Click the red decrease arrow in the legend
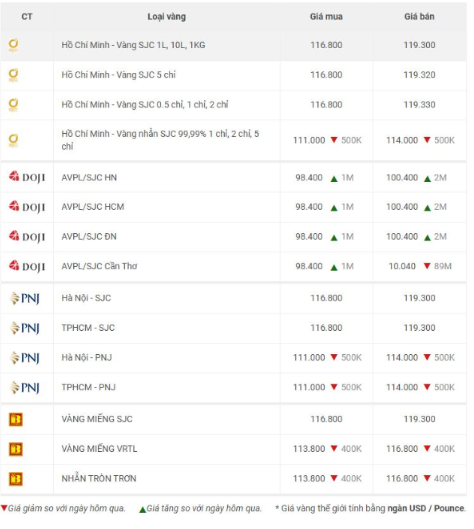The image size is (474, 529). pos(4,508)
